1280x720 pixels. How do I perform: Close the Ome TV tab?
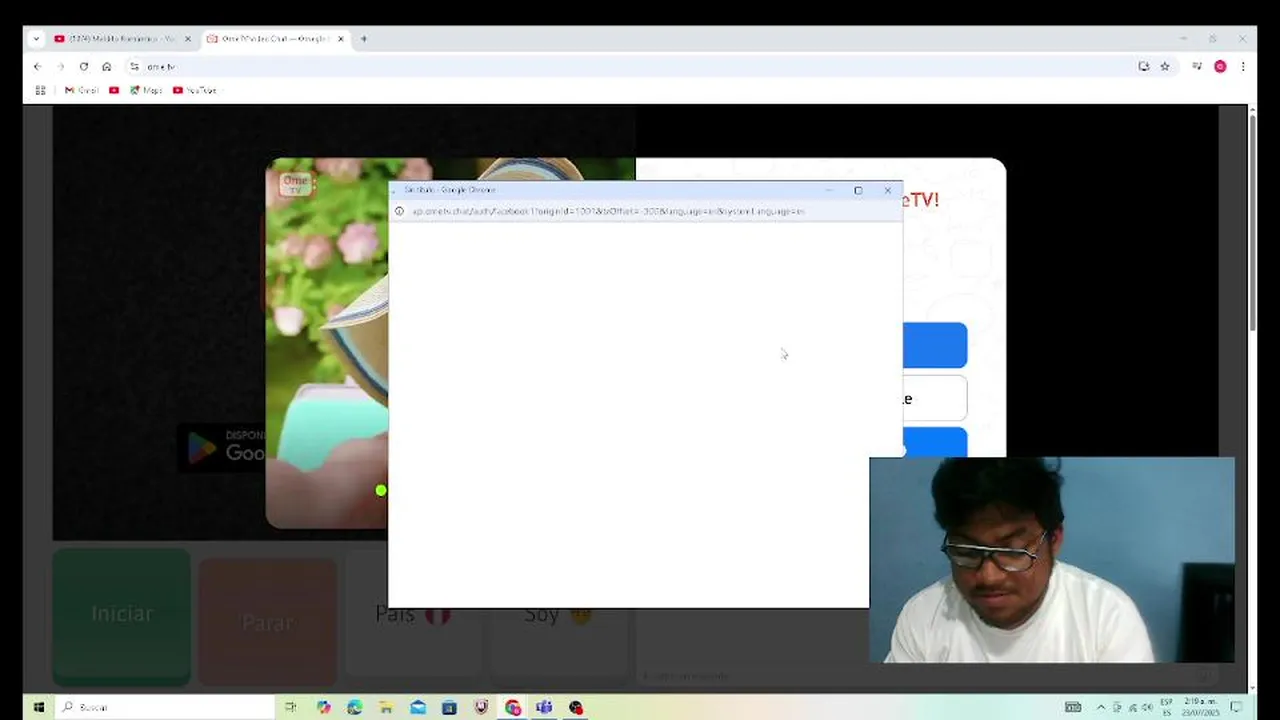341,39
